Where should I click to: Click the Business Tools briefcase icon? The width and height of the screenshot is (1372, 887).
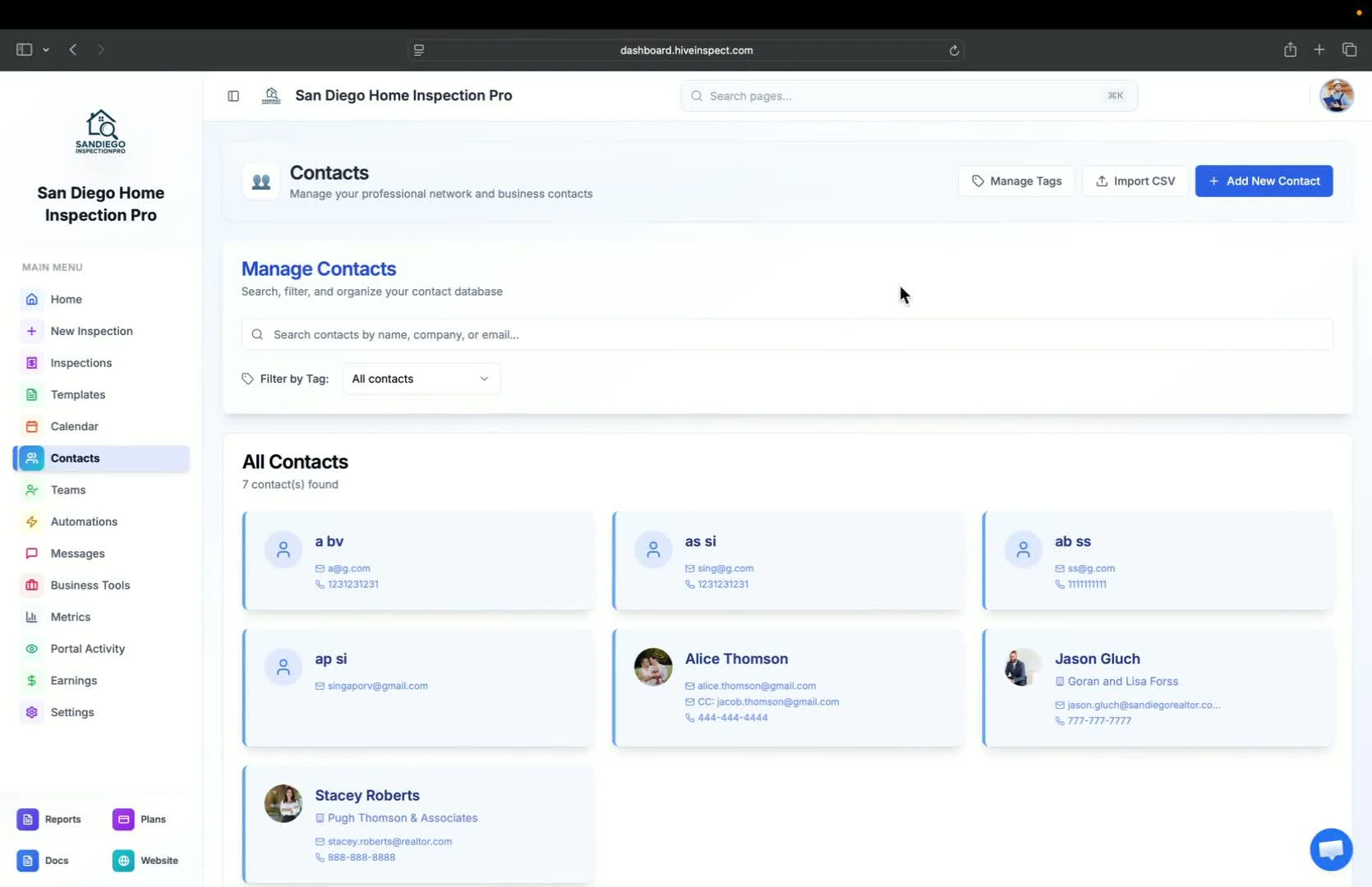click(x=31, y=586)
